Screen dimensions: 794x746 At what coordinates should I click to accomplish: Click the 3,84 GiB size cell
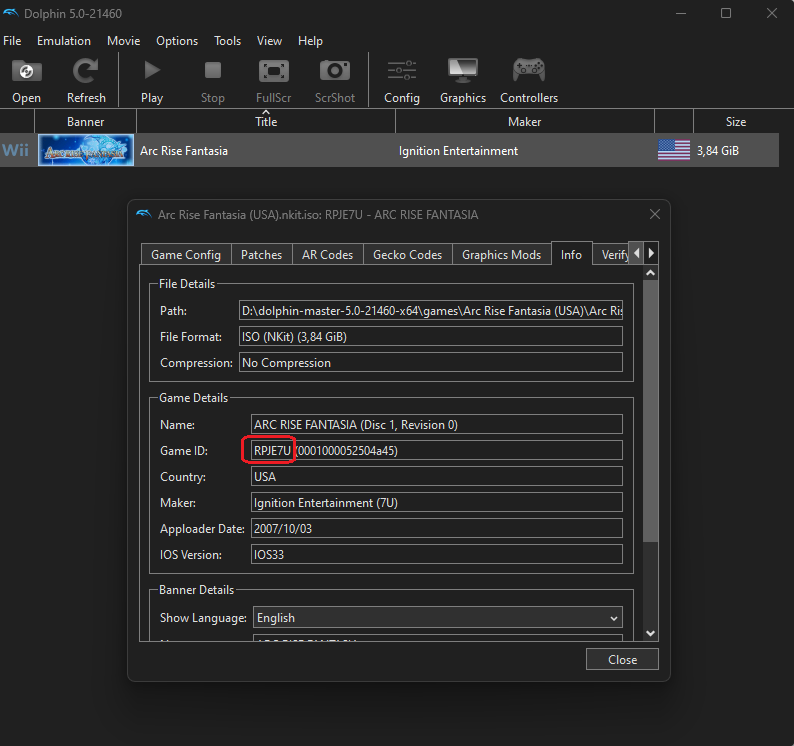(718, 151)
